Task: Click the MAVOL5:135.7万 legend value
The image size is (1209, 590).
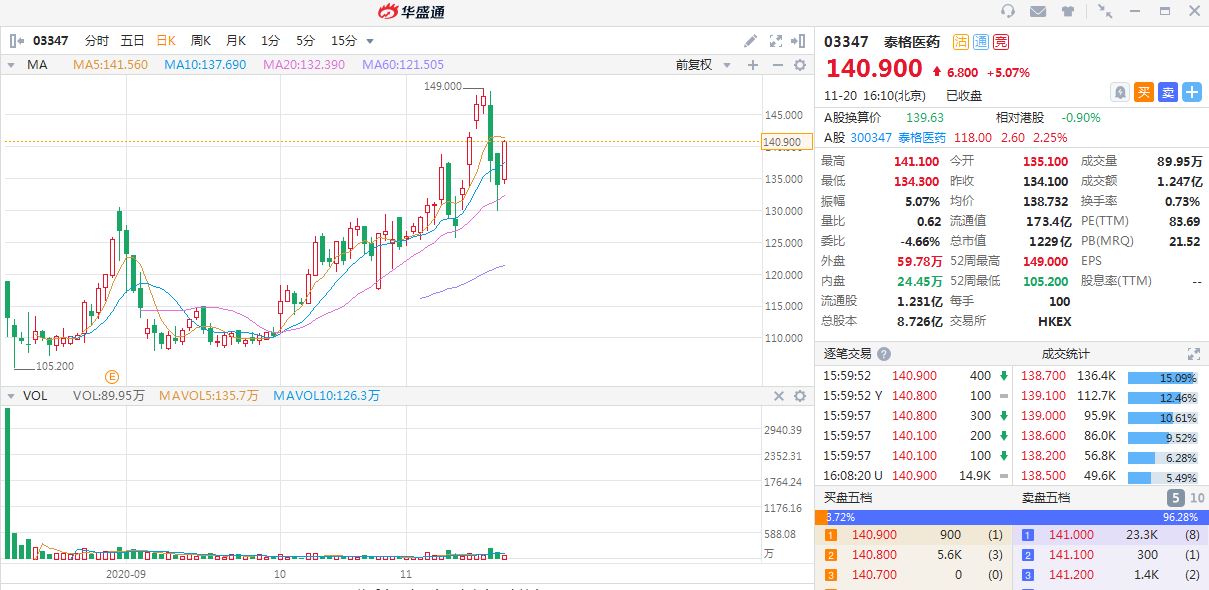Action: (x=207, y=396)
